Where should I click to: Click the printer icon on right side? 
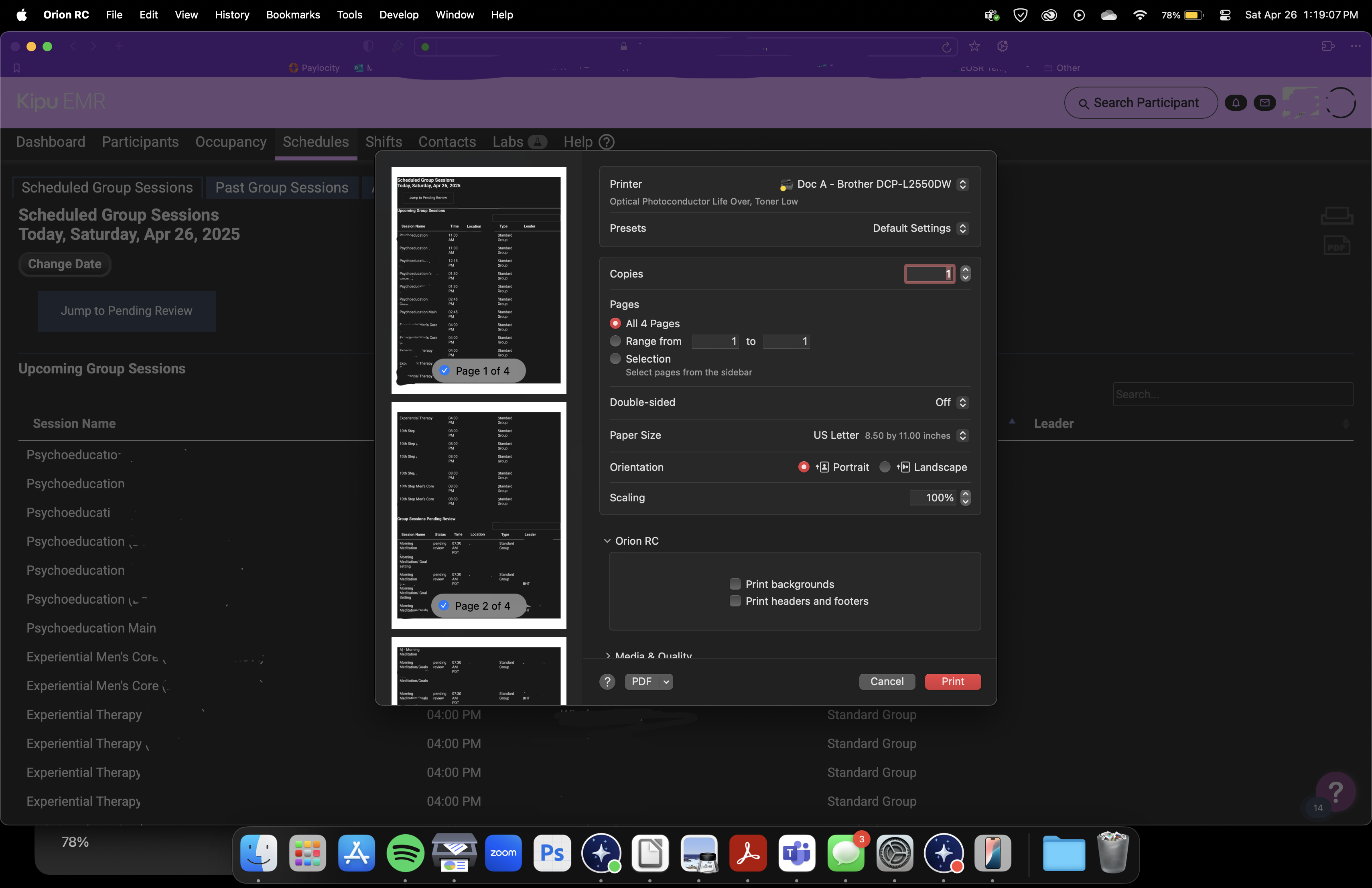[1336, 216]
